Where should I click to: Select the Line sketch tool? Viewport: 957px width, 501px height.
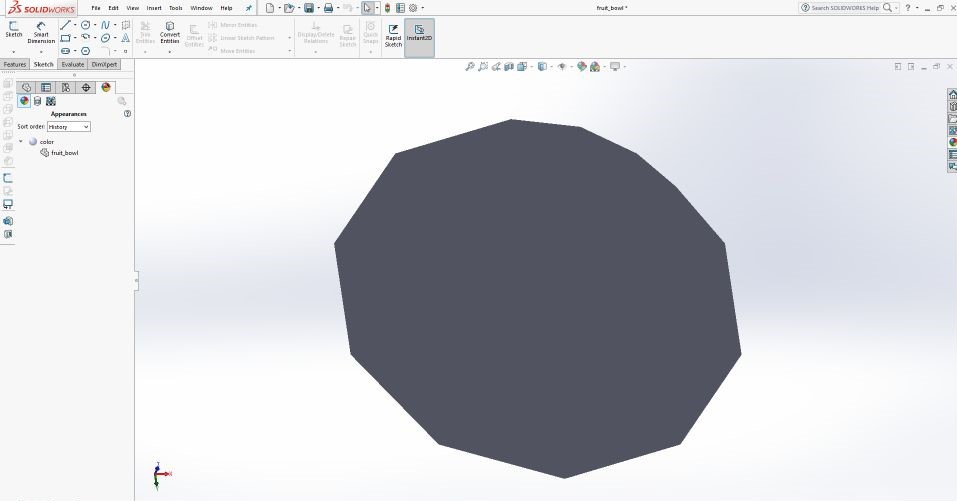pyautogui.click(x=65, y=25)
